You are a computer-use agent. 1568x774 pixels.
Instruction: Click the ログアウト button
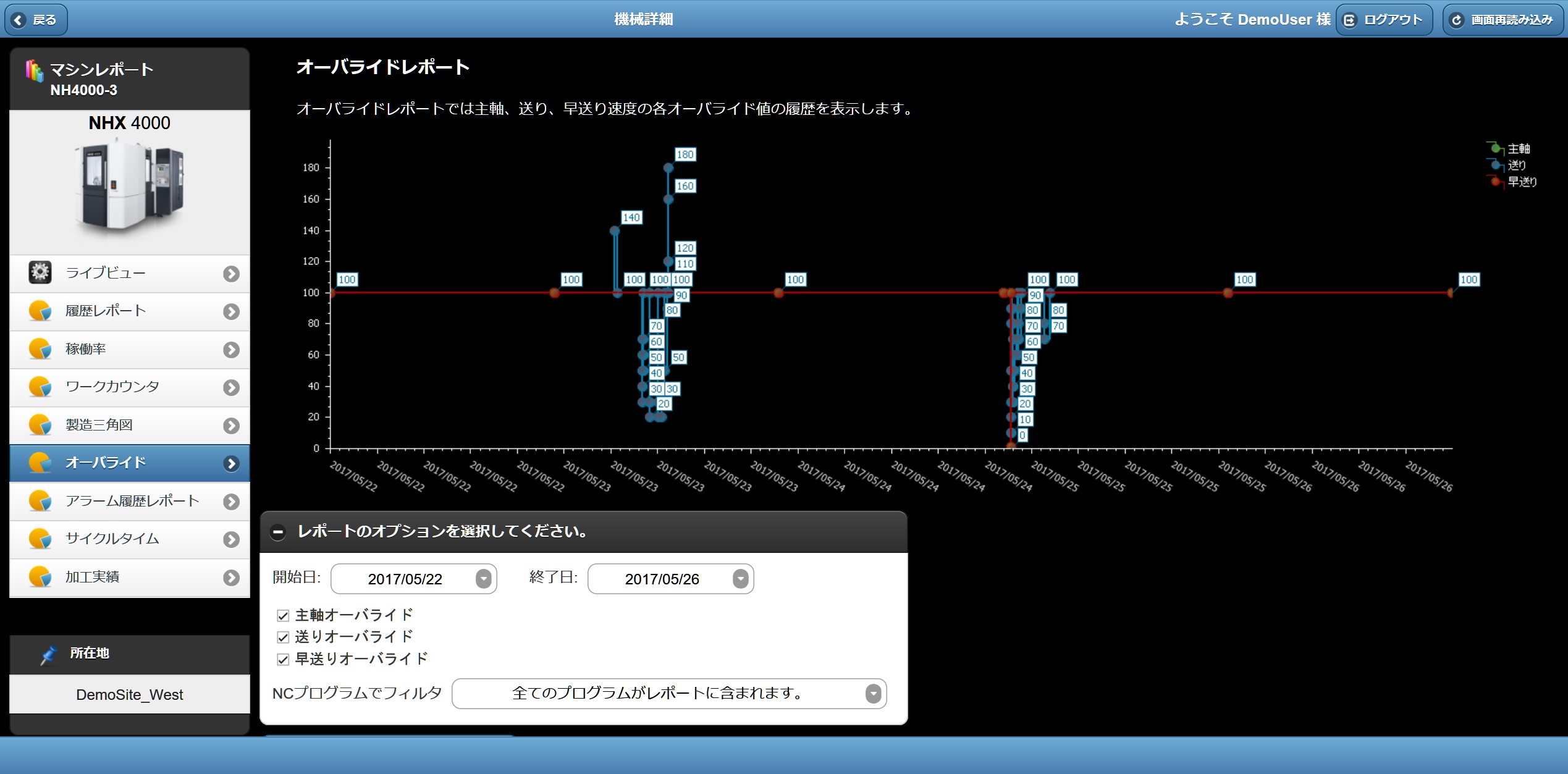1384,20
